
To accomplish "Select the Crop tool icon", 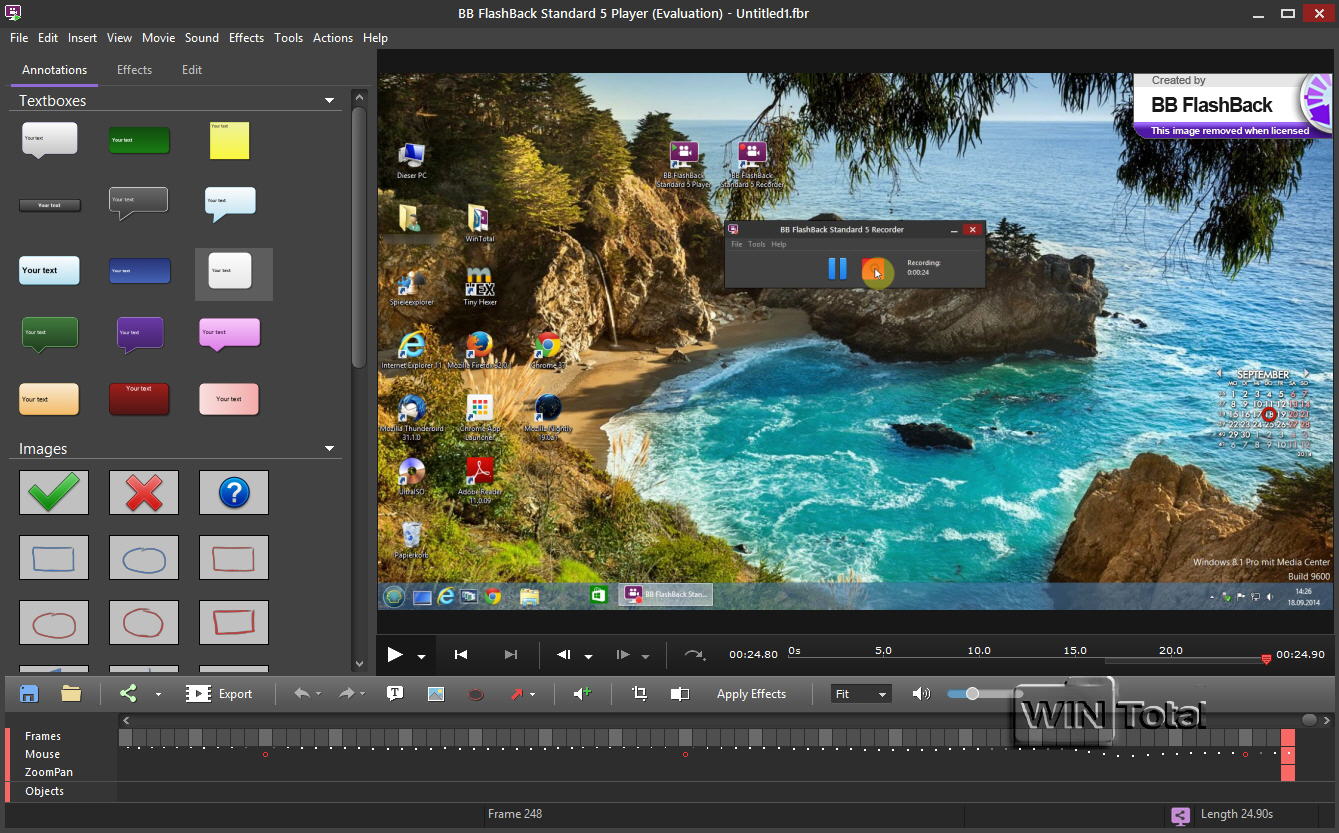I will click(x=640, y=693).
